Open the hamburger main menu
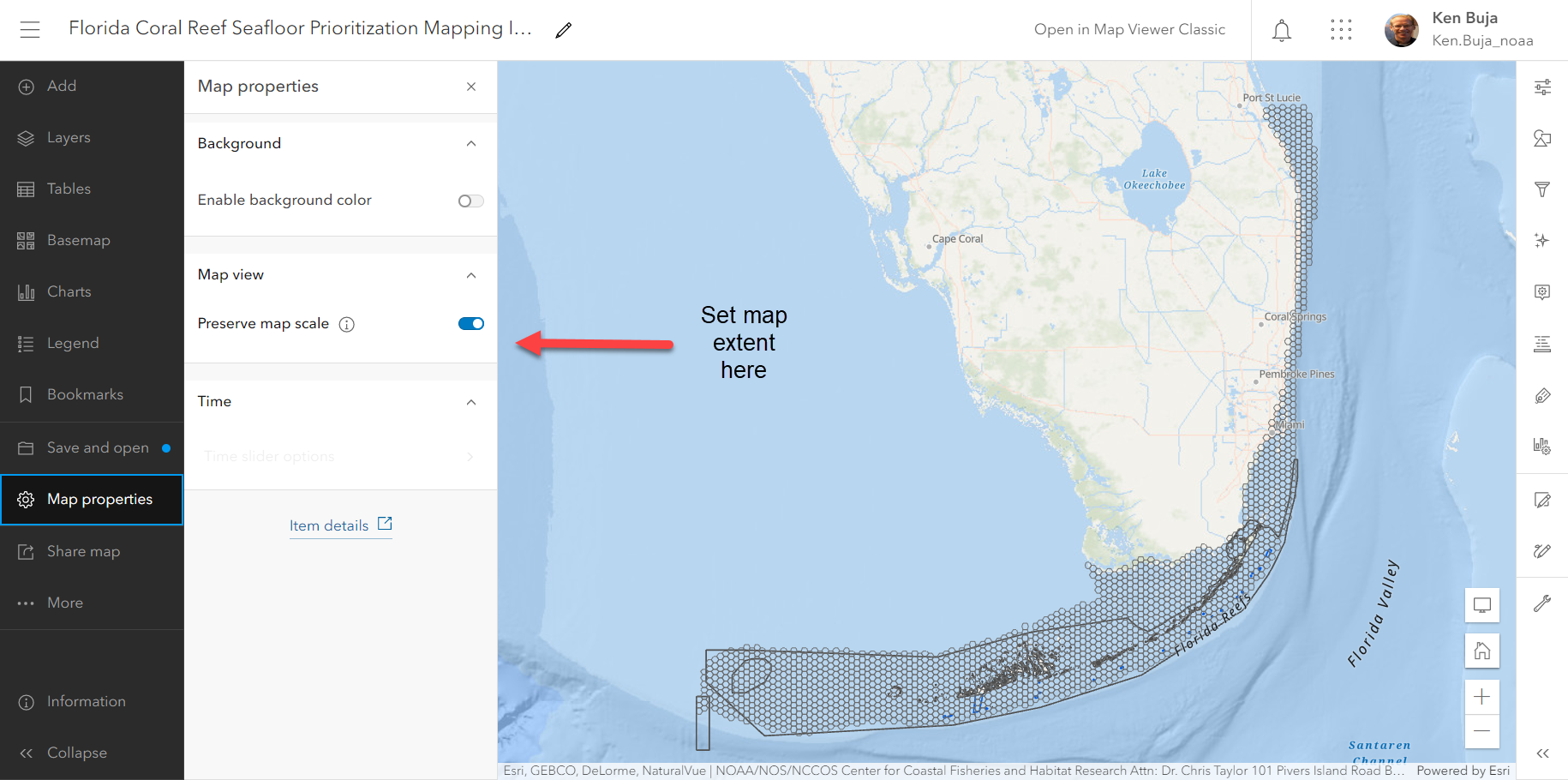This screenshot has height=780, width=1568. point(30,30)
